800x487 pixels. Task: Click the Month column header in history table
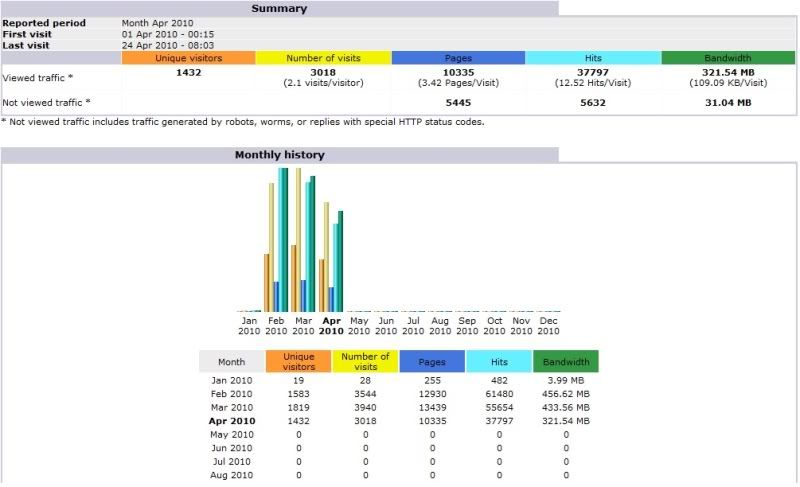231,361
